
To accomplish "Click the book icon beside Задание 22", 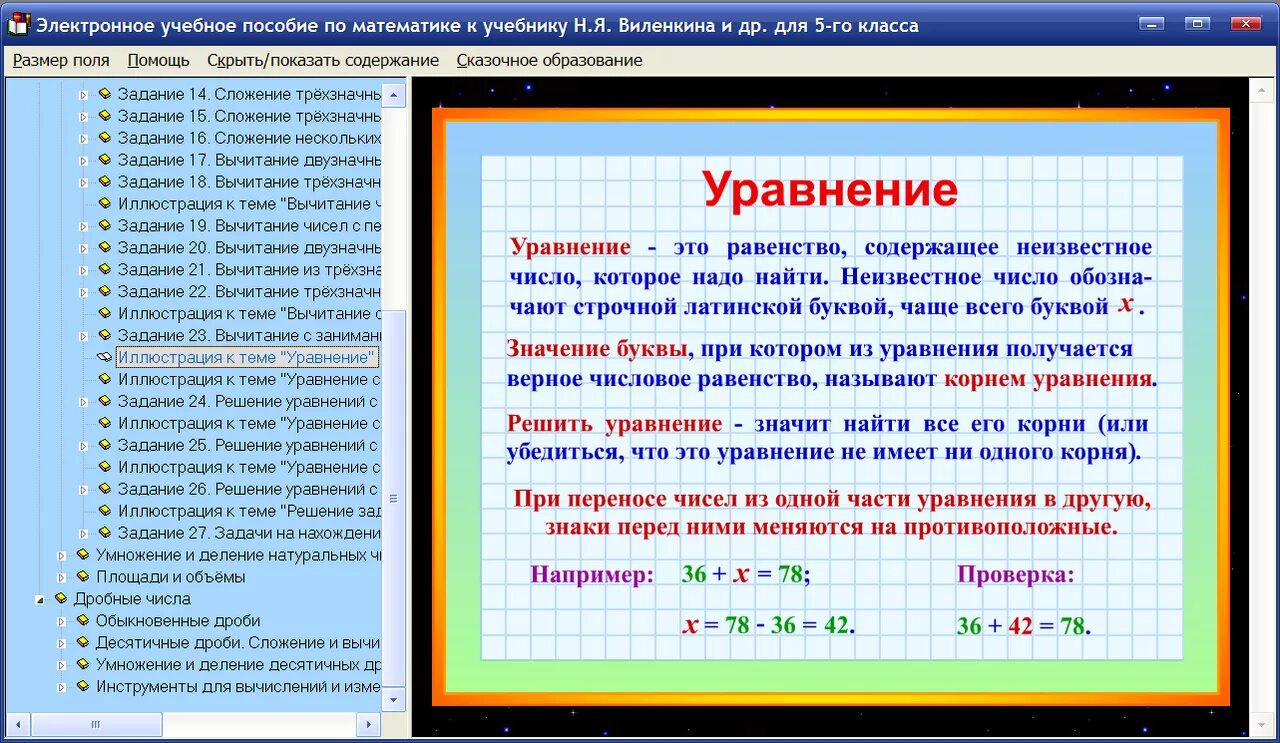I will pyautogui.click(x=104, y=292).
